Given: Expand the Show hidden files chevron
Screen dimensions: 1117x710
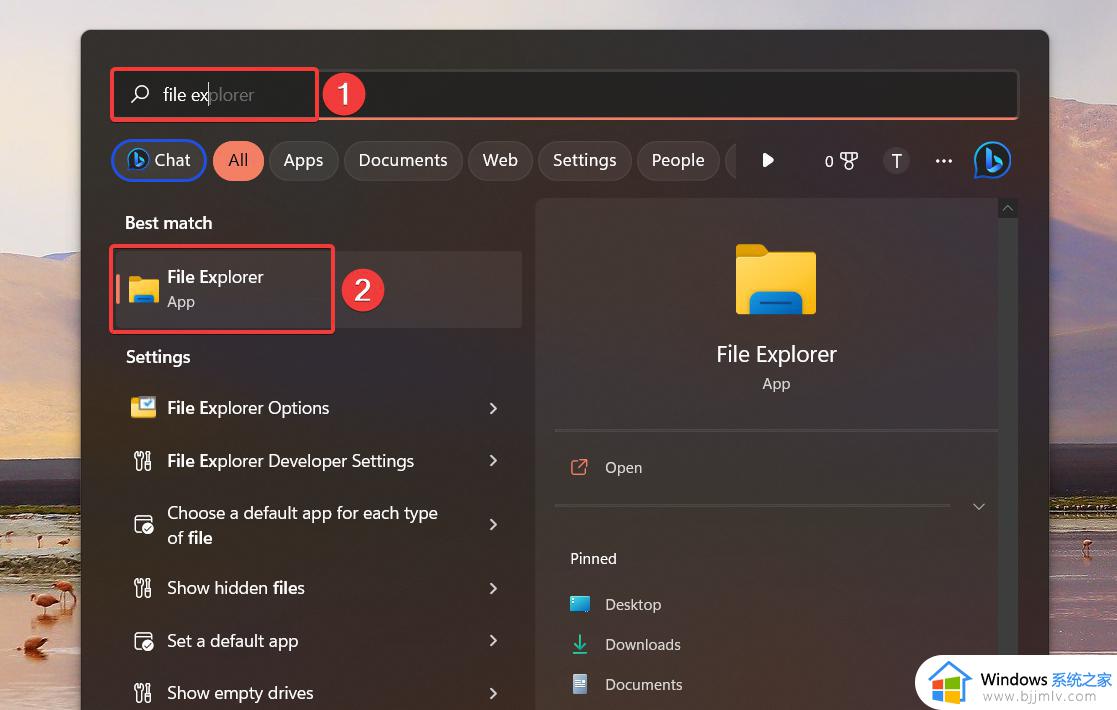Looking at the screenshot, I should click(493, 588).
